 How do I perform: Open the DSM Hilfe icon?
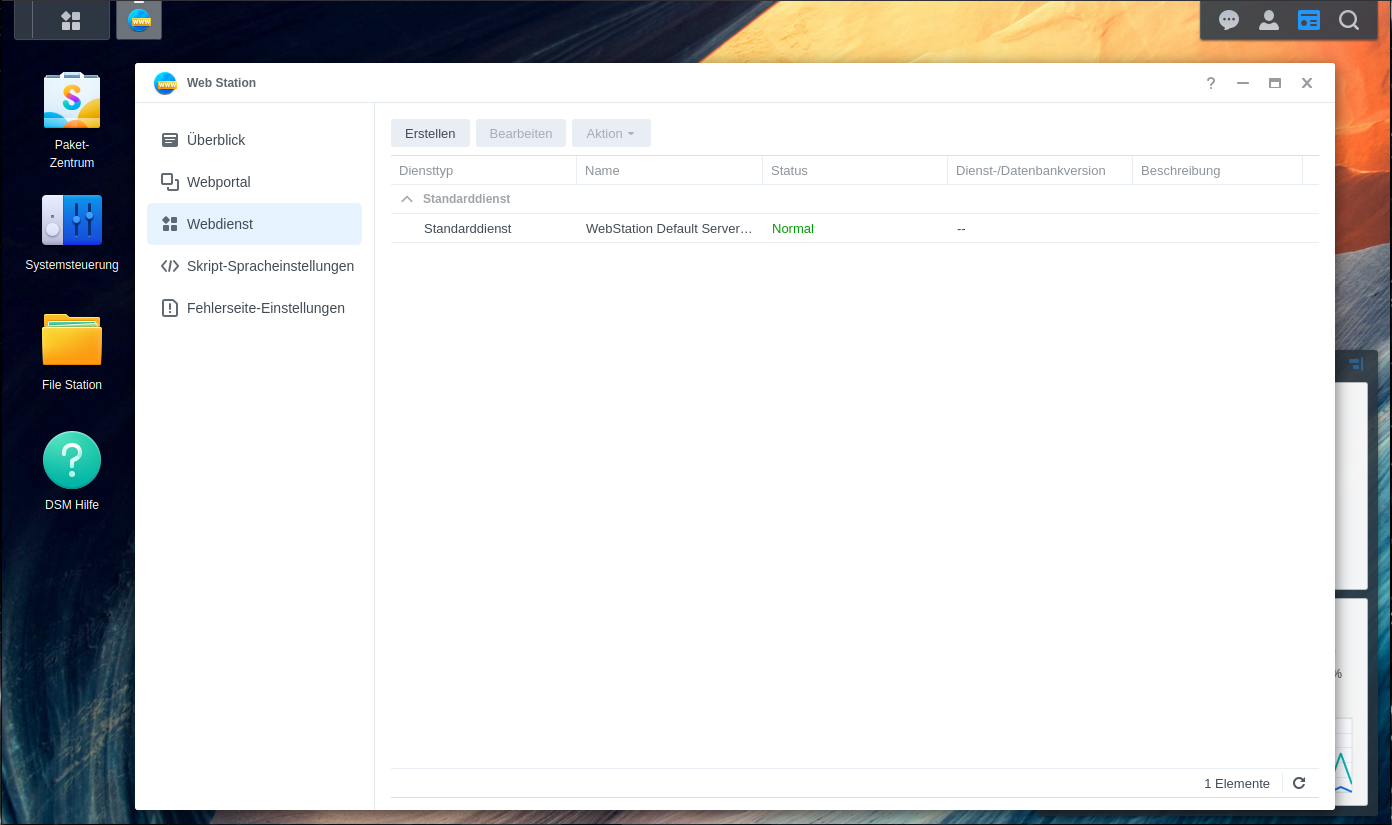72,460
